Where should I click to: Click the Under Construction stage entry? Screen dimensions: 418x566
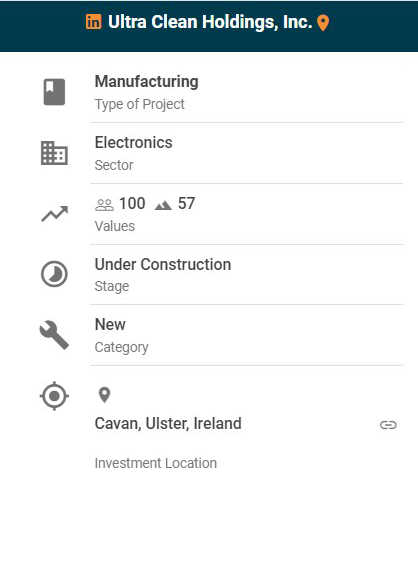point(163,264)
